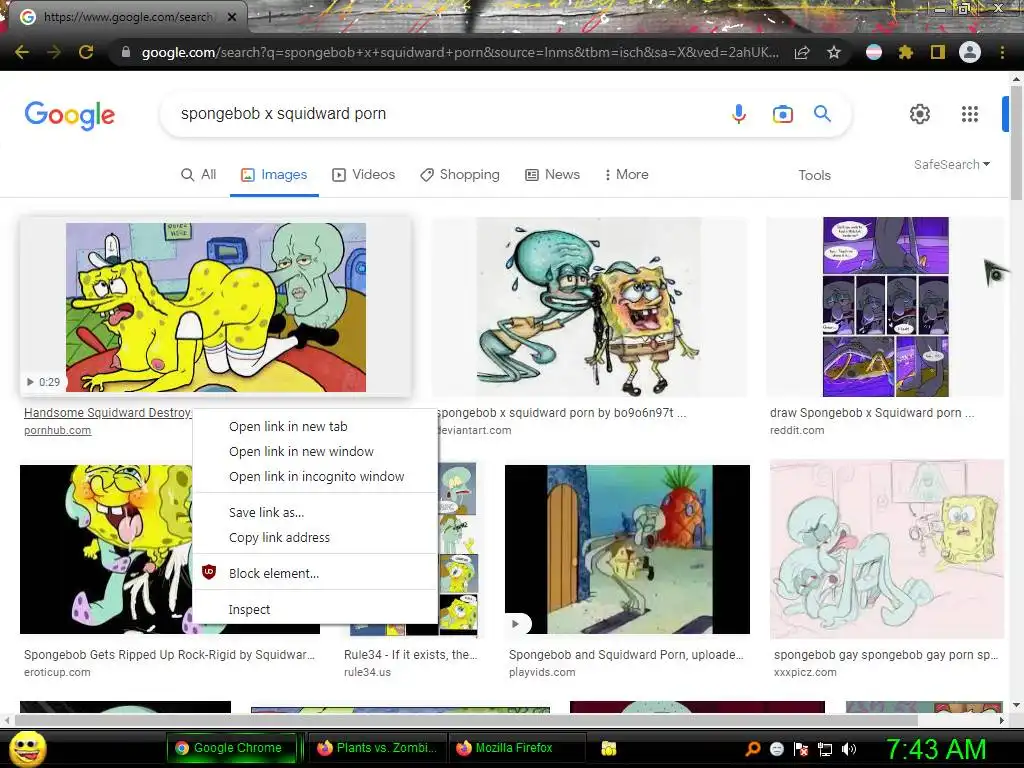Expand the More search categories menu
Image resolution: width=1024 pixels, height=768 pixels.
click(626, 174)
